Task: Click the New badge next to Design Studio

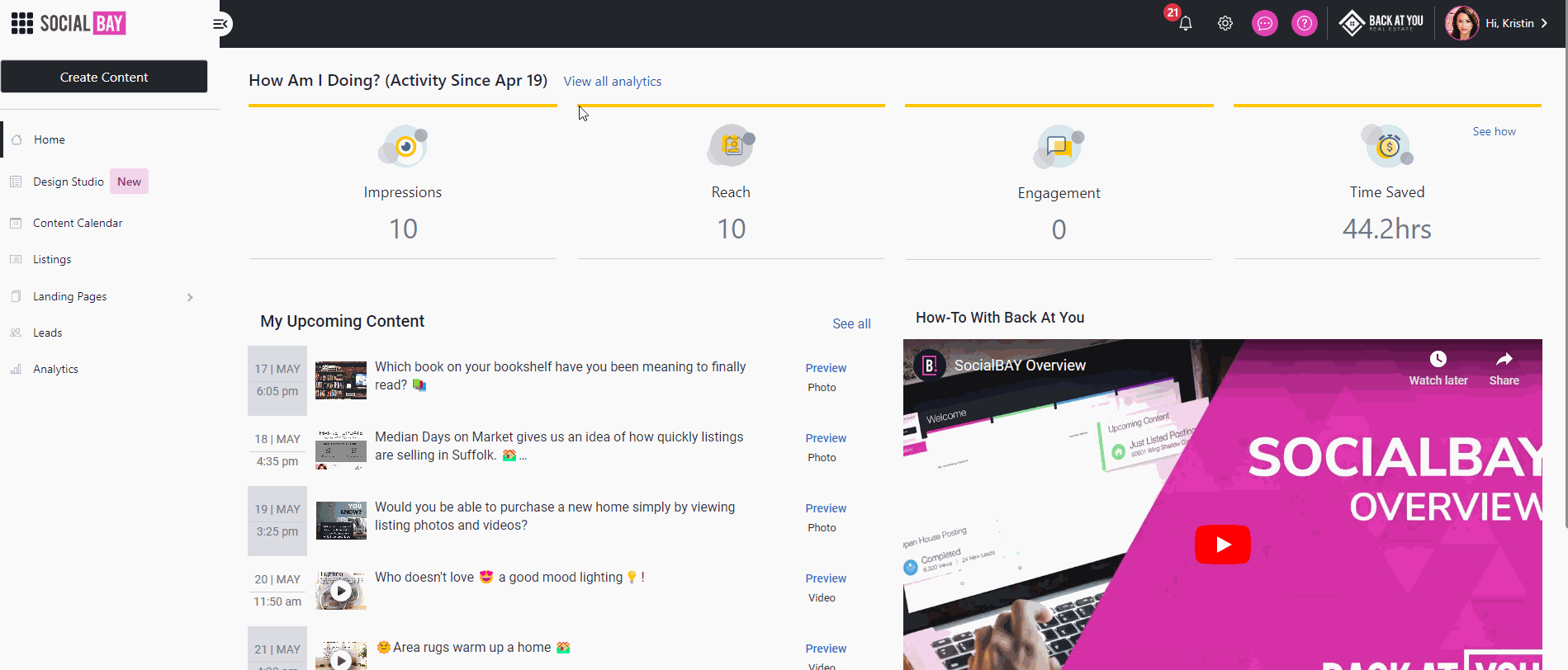Action: click(129, 182)
